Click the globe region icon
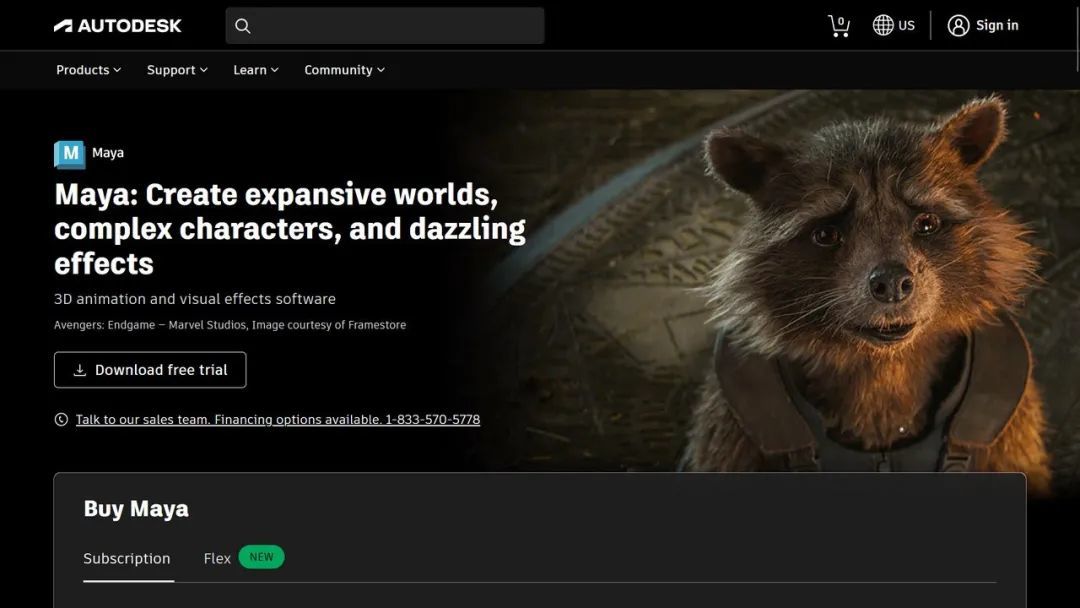This screenshot has width=1080, height=608. [883, 25]
